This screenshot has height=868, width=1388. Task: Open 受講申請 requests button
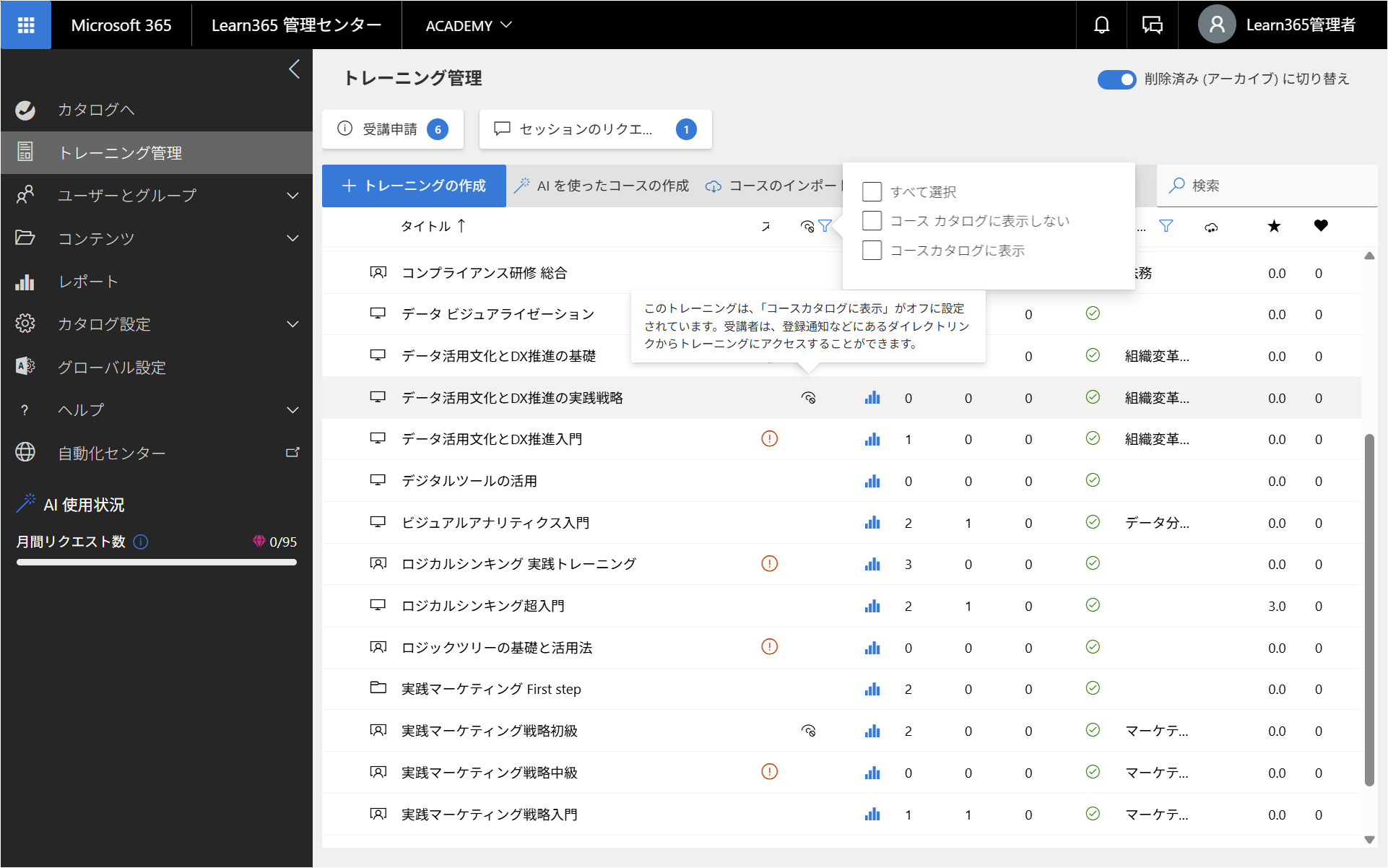click(x=392, y=129)
